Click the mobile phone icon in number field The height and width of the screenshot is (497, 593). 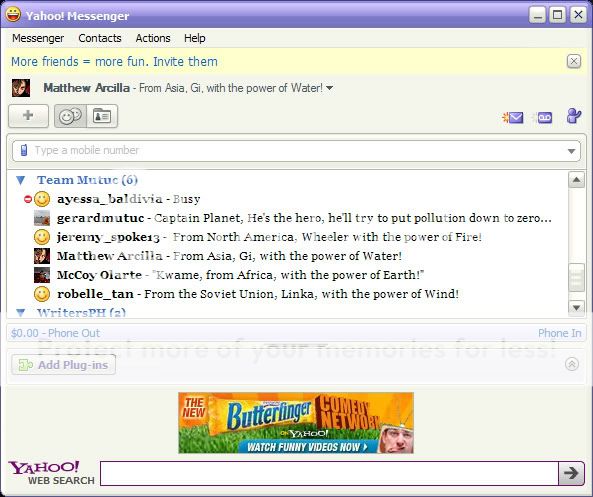point(24,150)
